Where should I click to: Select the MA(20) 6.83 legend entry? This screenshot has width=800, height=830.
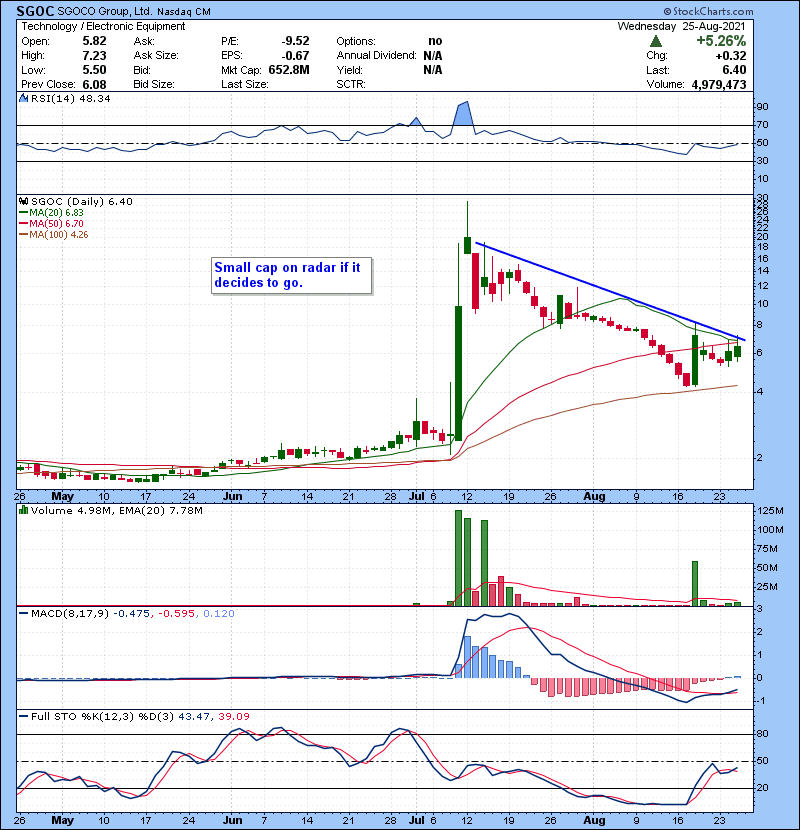[51, 212]
